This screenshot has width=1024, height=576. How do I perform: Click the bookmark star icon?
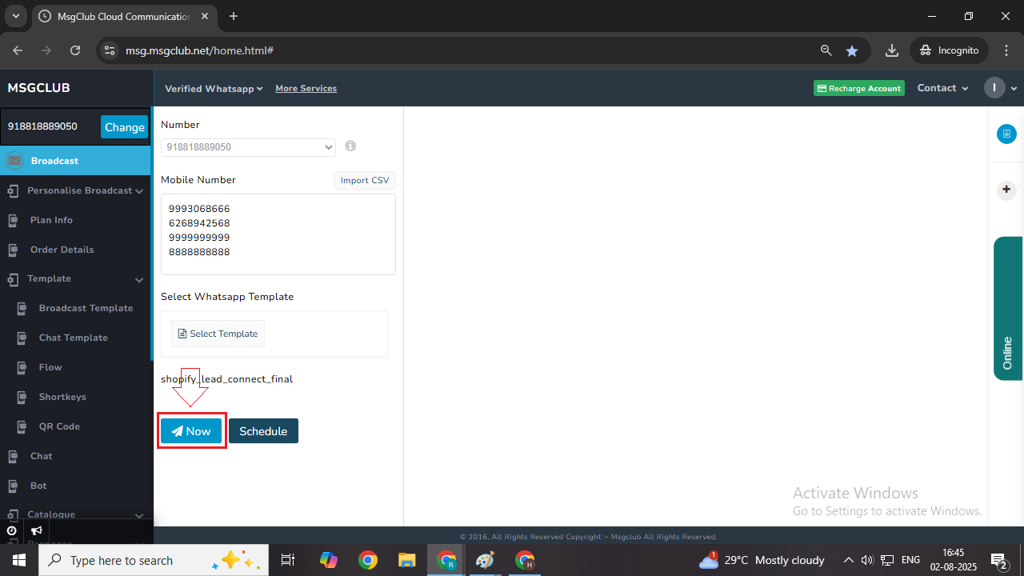pos(852,50)
